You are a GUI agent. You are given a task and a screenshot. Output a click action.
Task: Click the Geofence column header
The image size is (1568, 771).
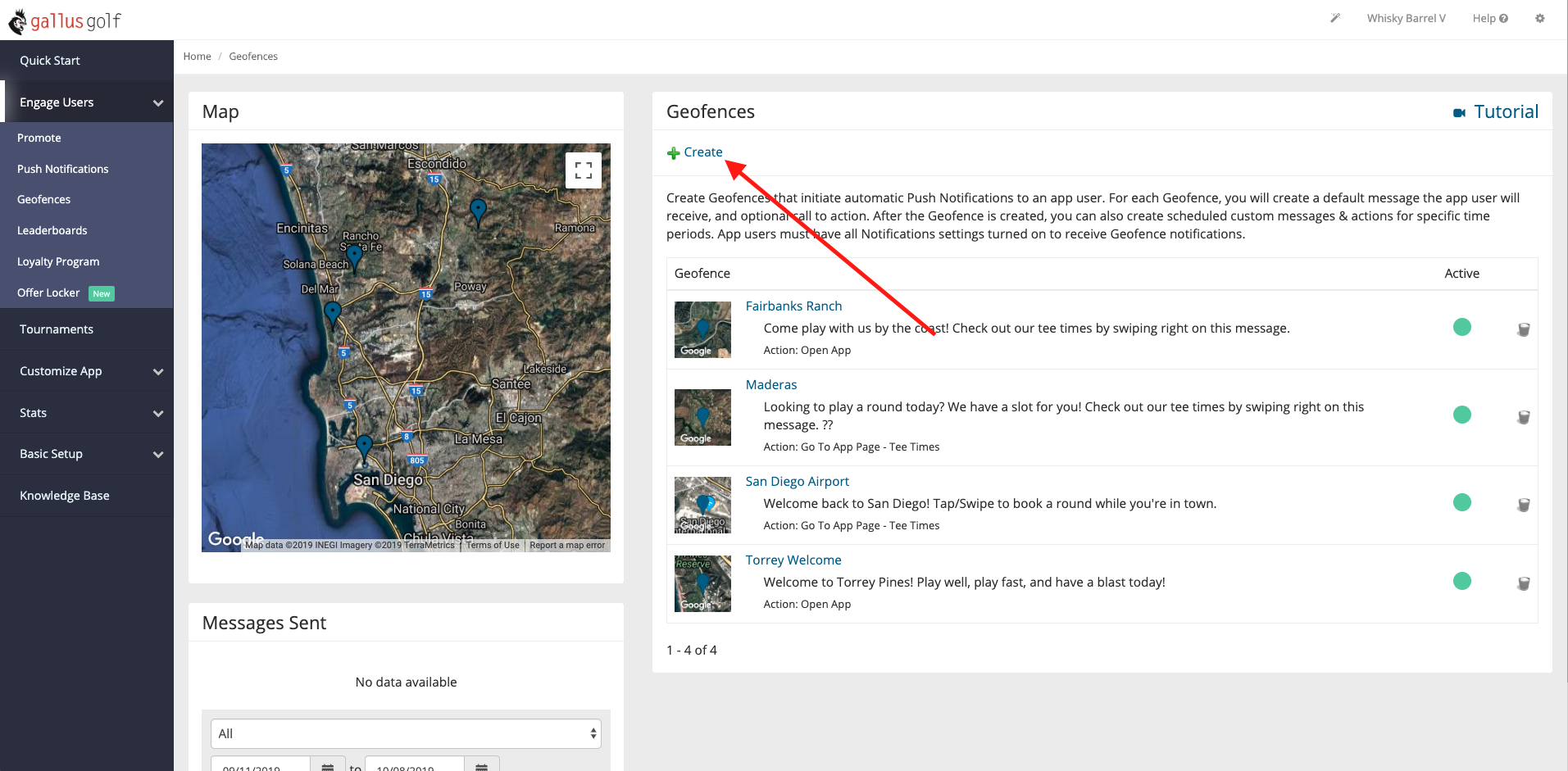point(702,274)
